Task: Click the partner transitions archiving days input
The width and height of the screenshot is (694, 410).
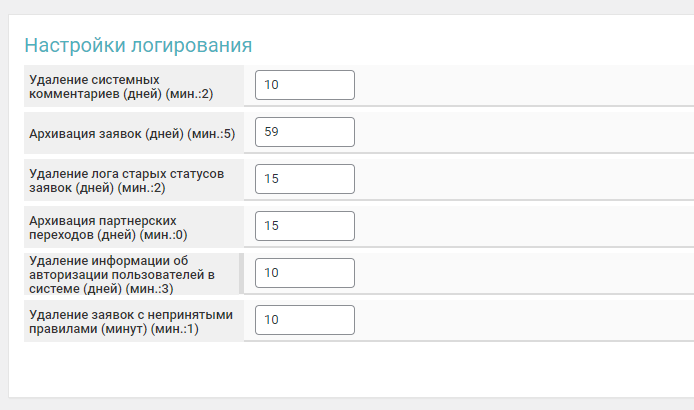Action: (x=305, y=226)
